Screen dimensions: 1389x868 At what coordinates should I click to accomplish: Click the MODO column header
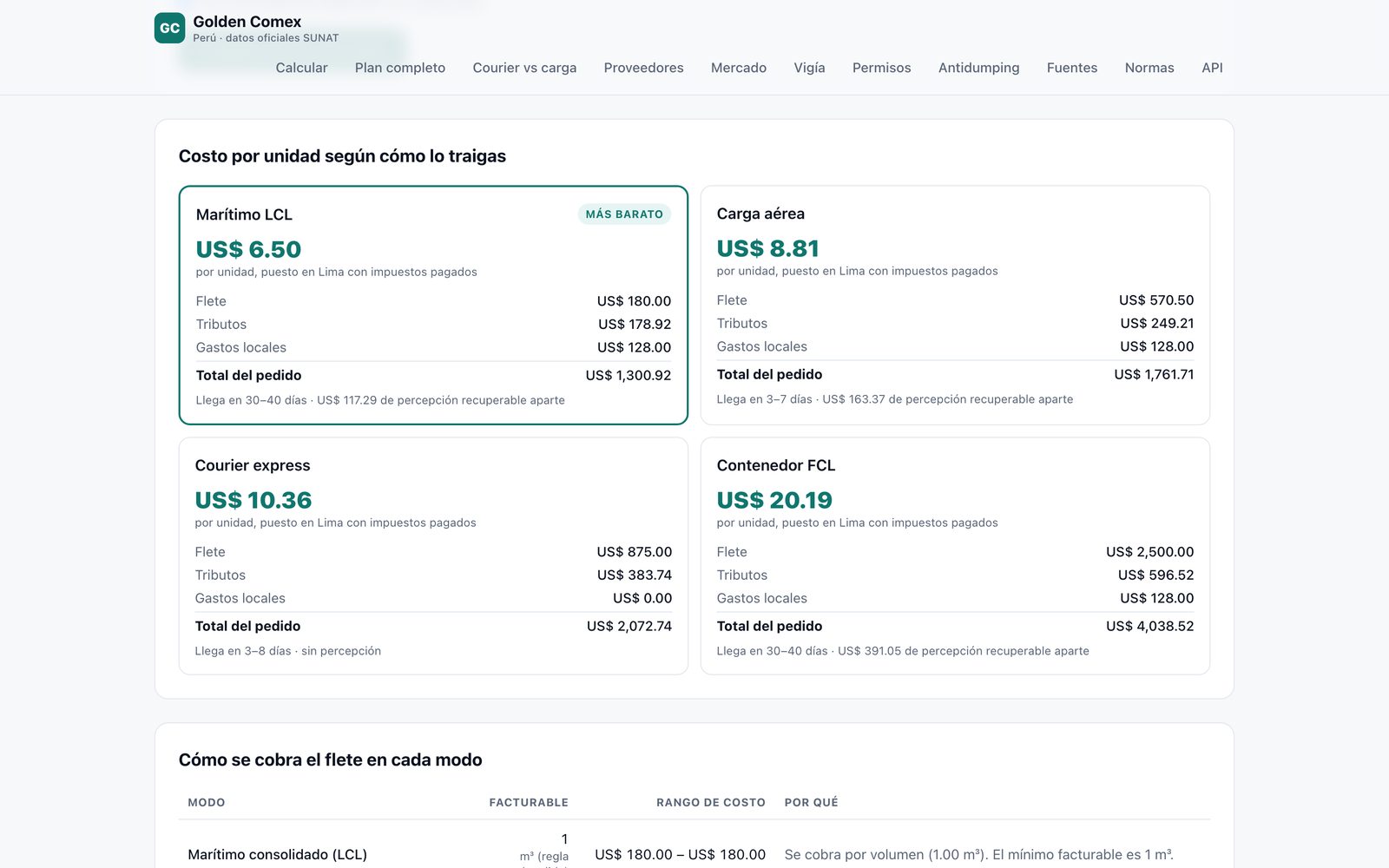[207, 803]
